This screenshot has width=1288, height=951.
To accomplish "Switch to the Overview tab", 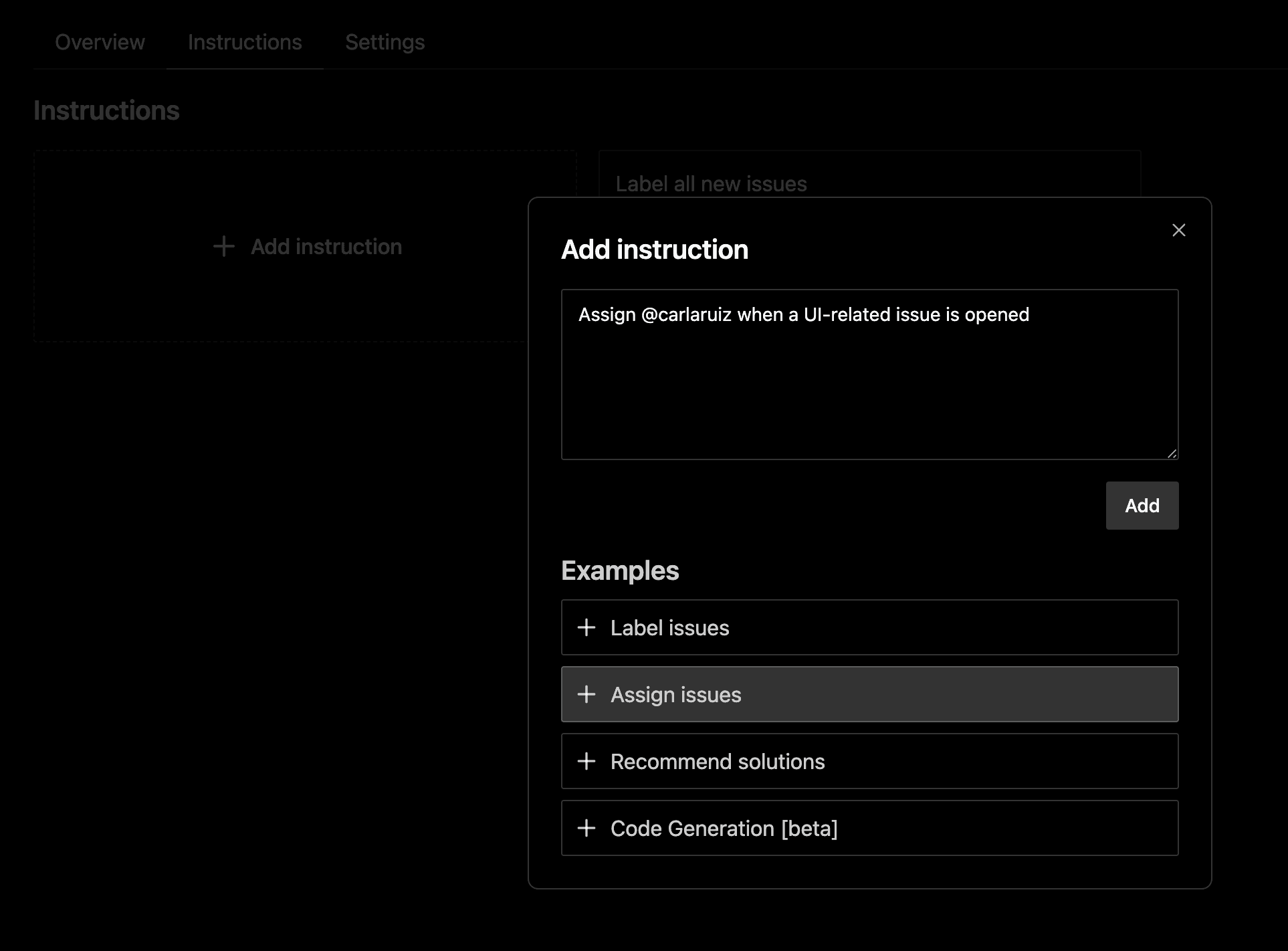I will [100, 42].
